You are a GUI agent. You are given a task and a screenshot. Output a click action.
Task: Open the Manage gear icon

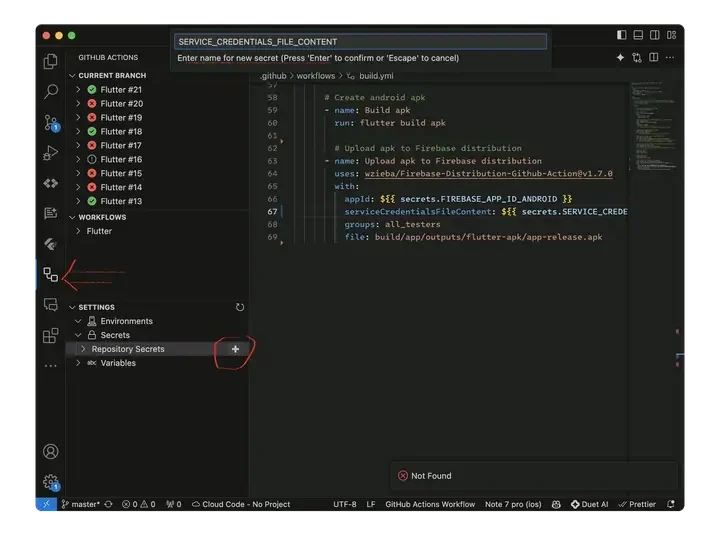(x=51, y=482)
